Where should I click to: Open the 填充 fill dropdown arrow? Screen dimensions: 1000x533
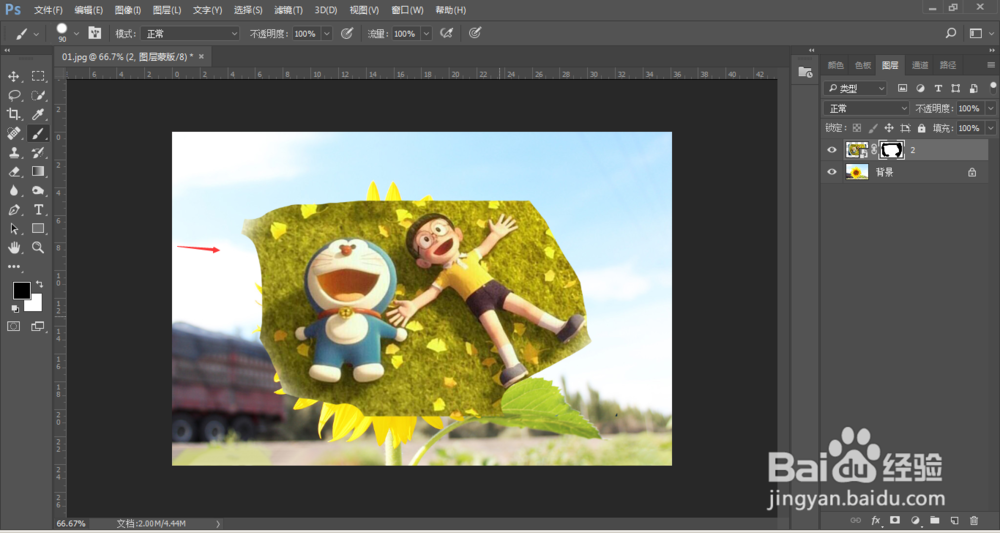990,128
